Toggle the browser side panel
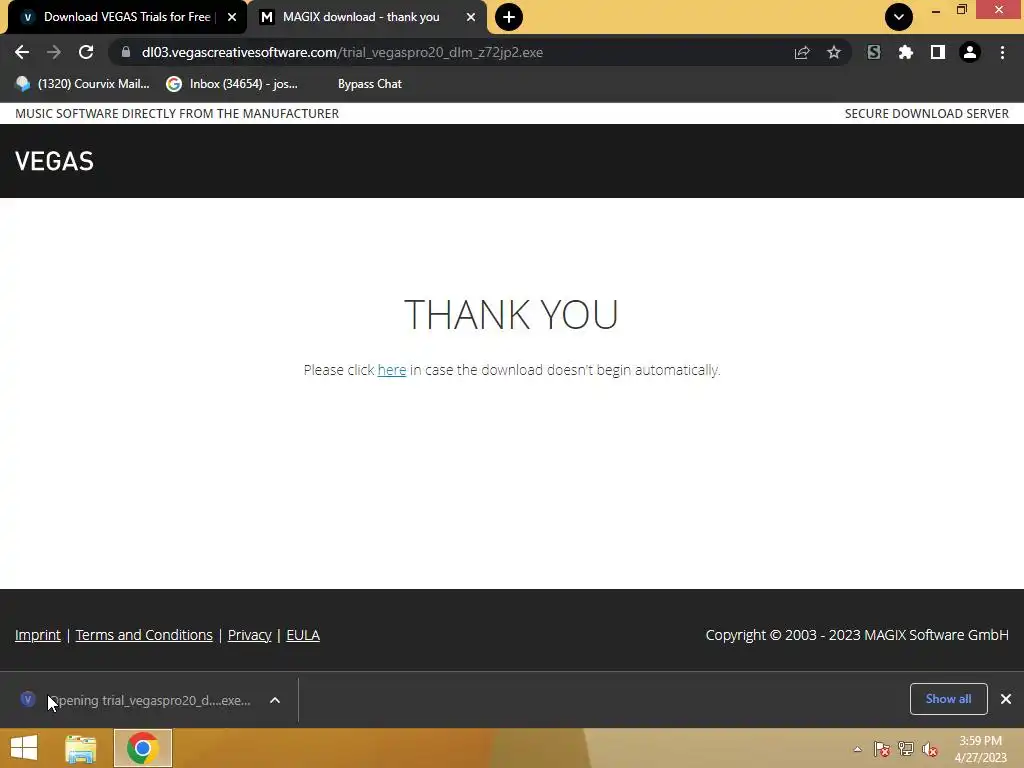The width and height of the screenshot is (1024, 768). point(938,52)
